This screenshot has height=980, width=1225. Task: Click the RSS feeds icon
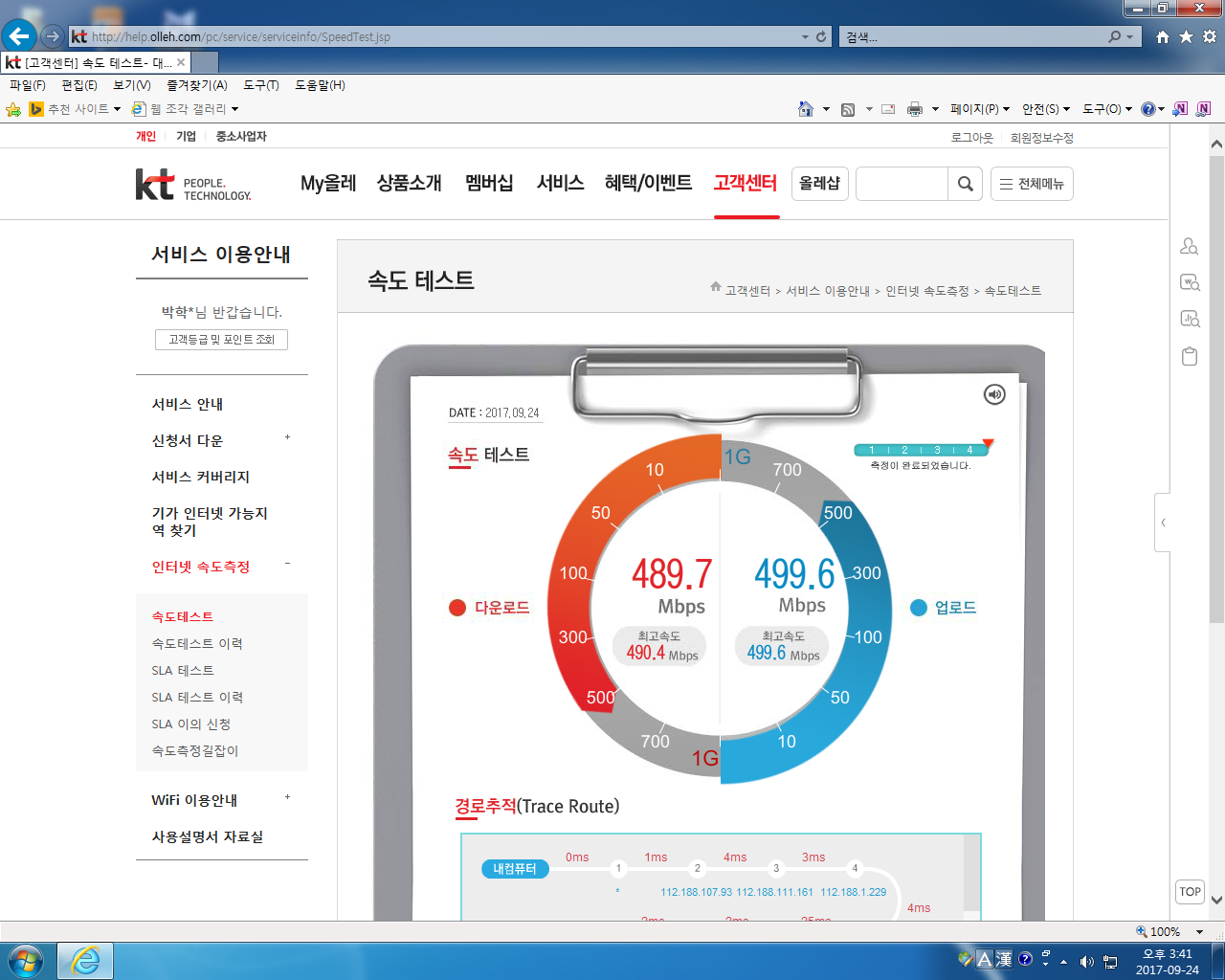pos(848,109)
